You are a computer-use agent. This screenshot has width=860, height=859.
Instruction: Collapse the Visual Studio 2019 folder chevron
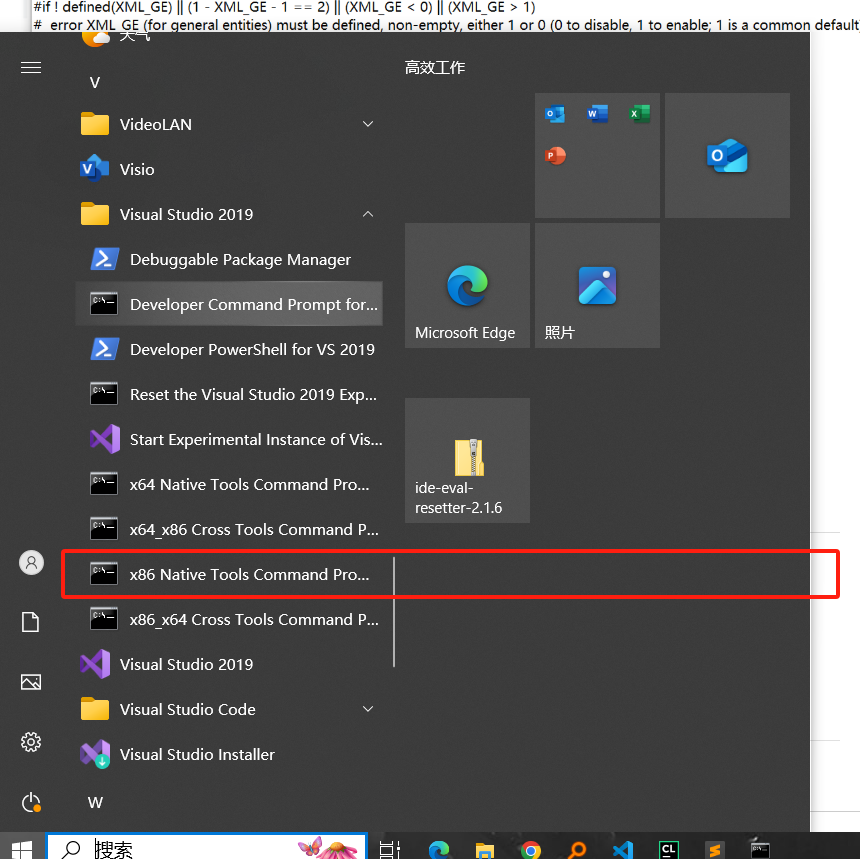tap(368, 214)
